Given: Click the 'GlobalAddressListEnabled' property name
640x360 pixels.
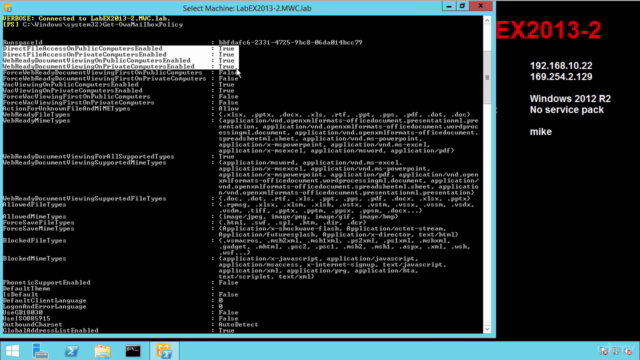Looking at the screenshot, I should click(x=51, y=330).
